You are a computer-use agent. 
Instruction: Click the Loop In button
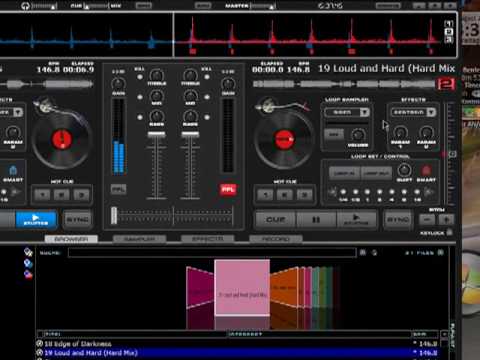pyautogui.click(x=344, y=173)
